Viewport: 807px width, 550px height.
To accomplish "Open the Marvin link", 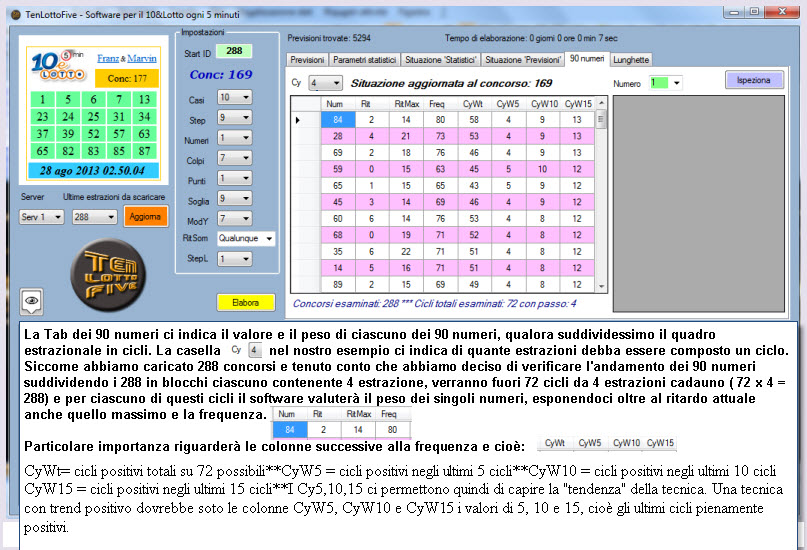I will (142, 58).
